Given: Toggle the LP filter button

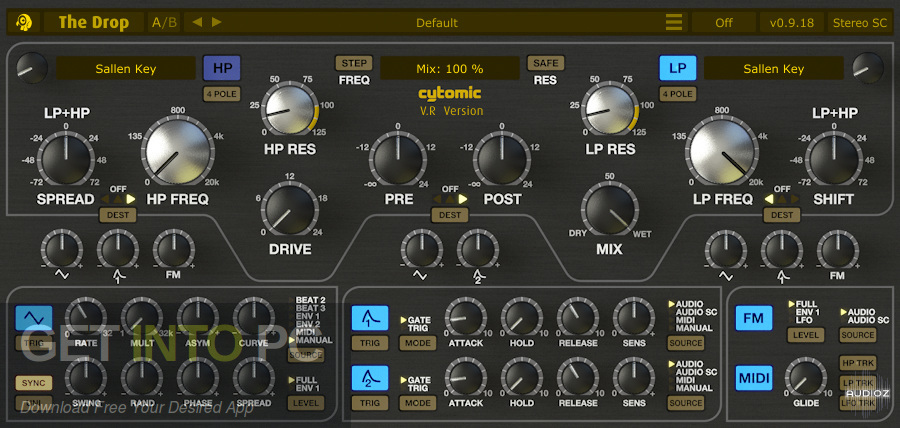Looking at the screenshot, I should [678, 68].
